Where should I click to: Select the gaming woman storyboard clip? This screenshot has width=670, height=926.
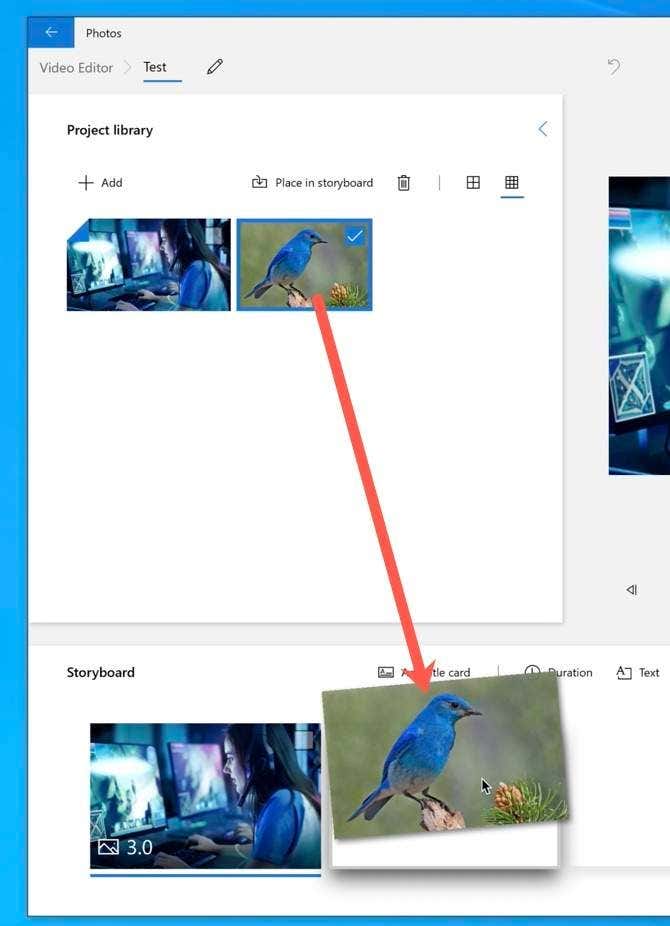[205, 795]
